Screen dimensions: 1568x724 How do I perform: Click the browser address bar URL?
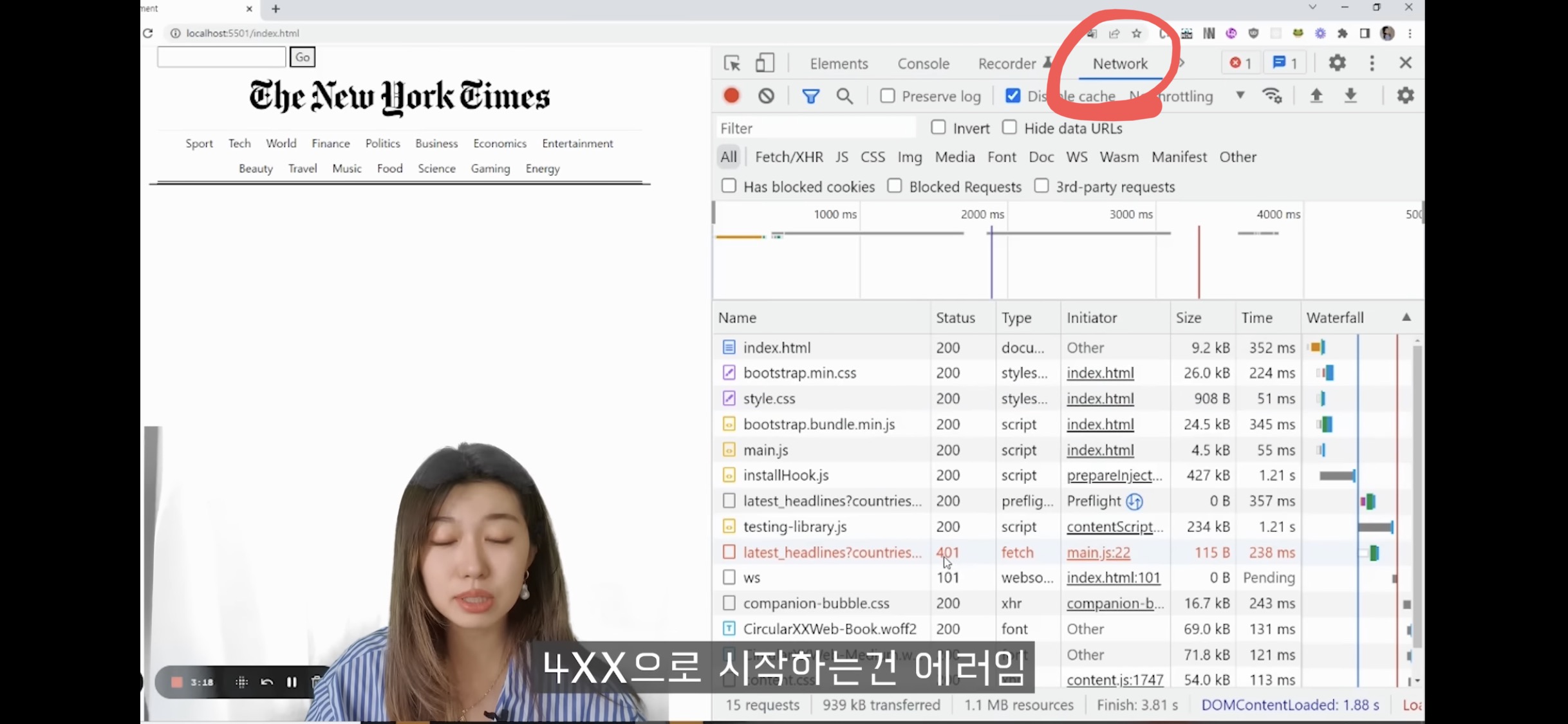242,33
